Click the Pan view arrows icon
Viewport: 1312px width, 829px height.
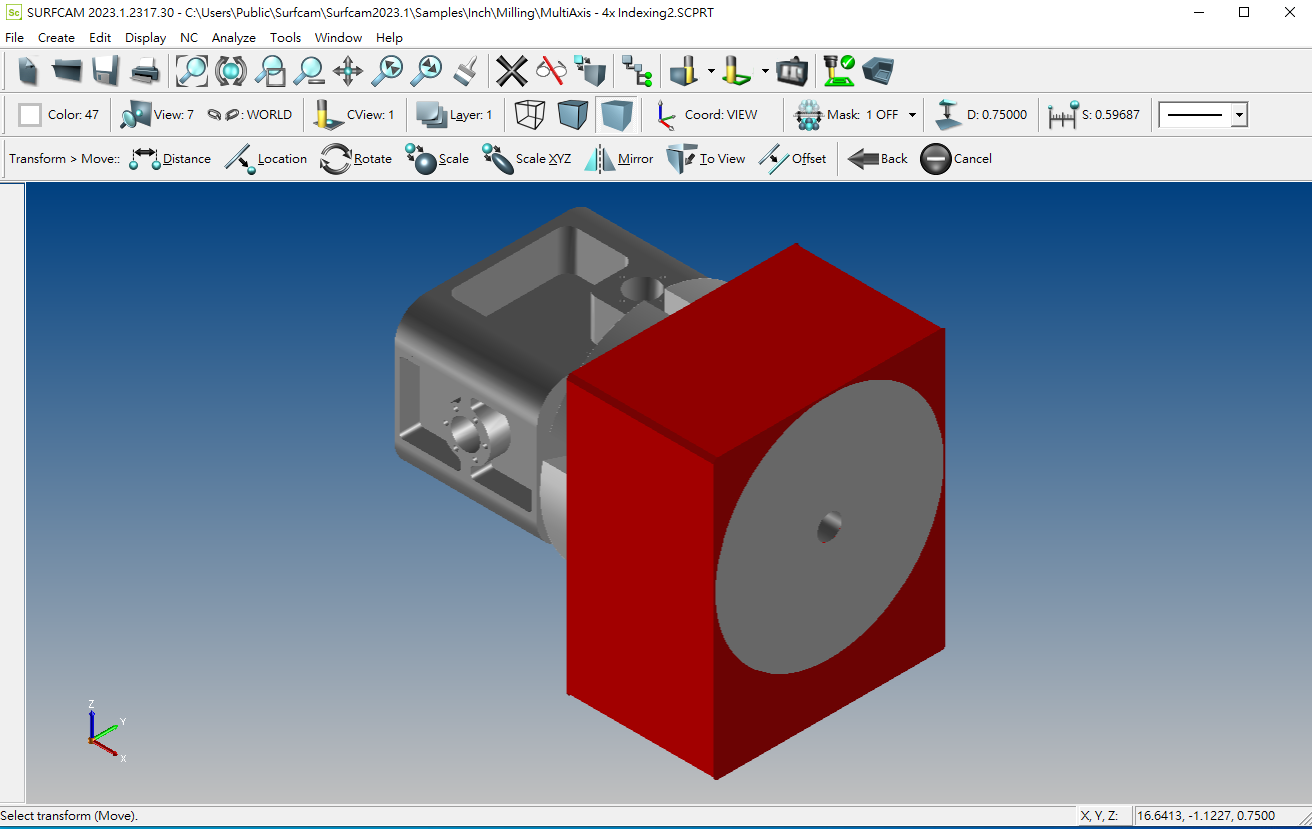coord(347,71)
